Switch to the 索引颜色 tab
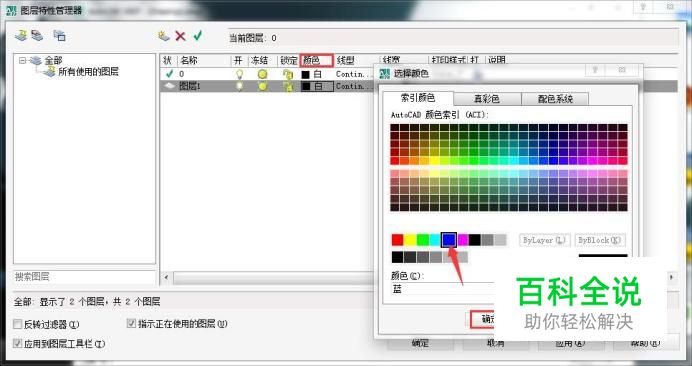The height and width of the screenshot is (366, 692). [417, 98]
